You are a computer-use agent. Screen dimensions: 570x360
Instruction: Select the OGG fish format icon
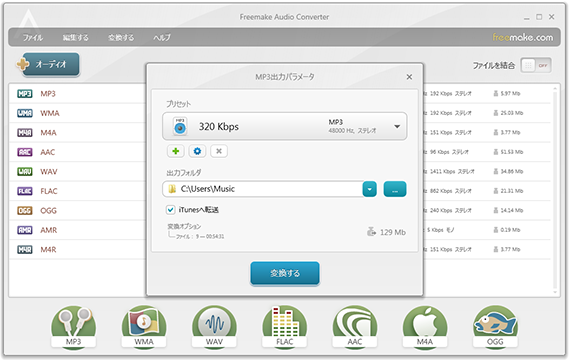pos(495,327)
